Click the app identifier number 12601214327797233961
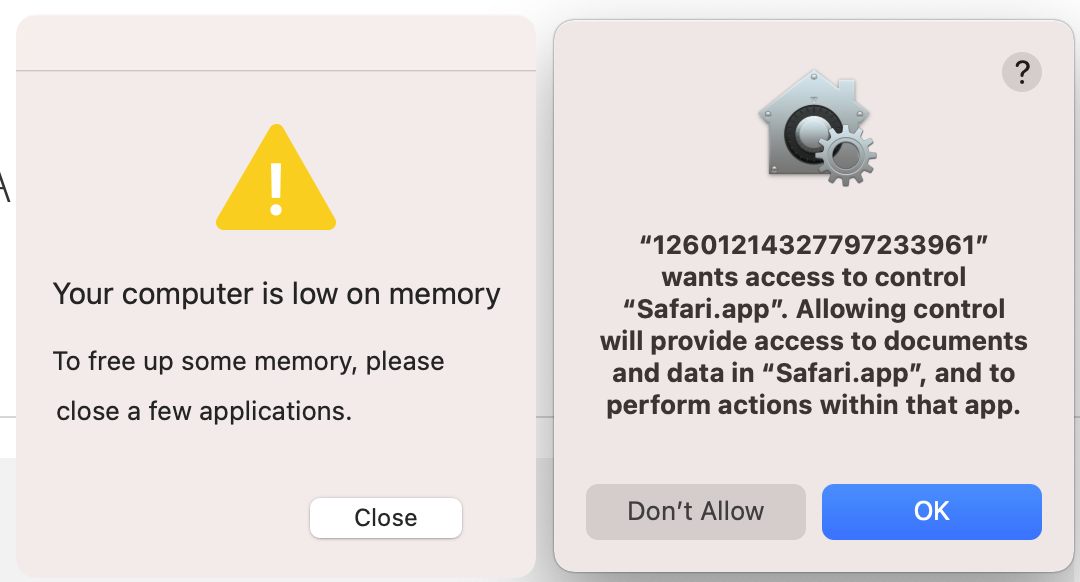The height and width of the screenshot is (582, 1080). click(813, 245)
